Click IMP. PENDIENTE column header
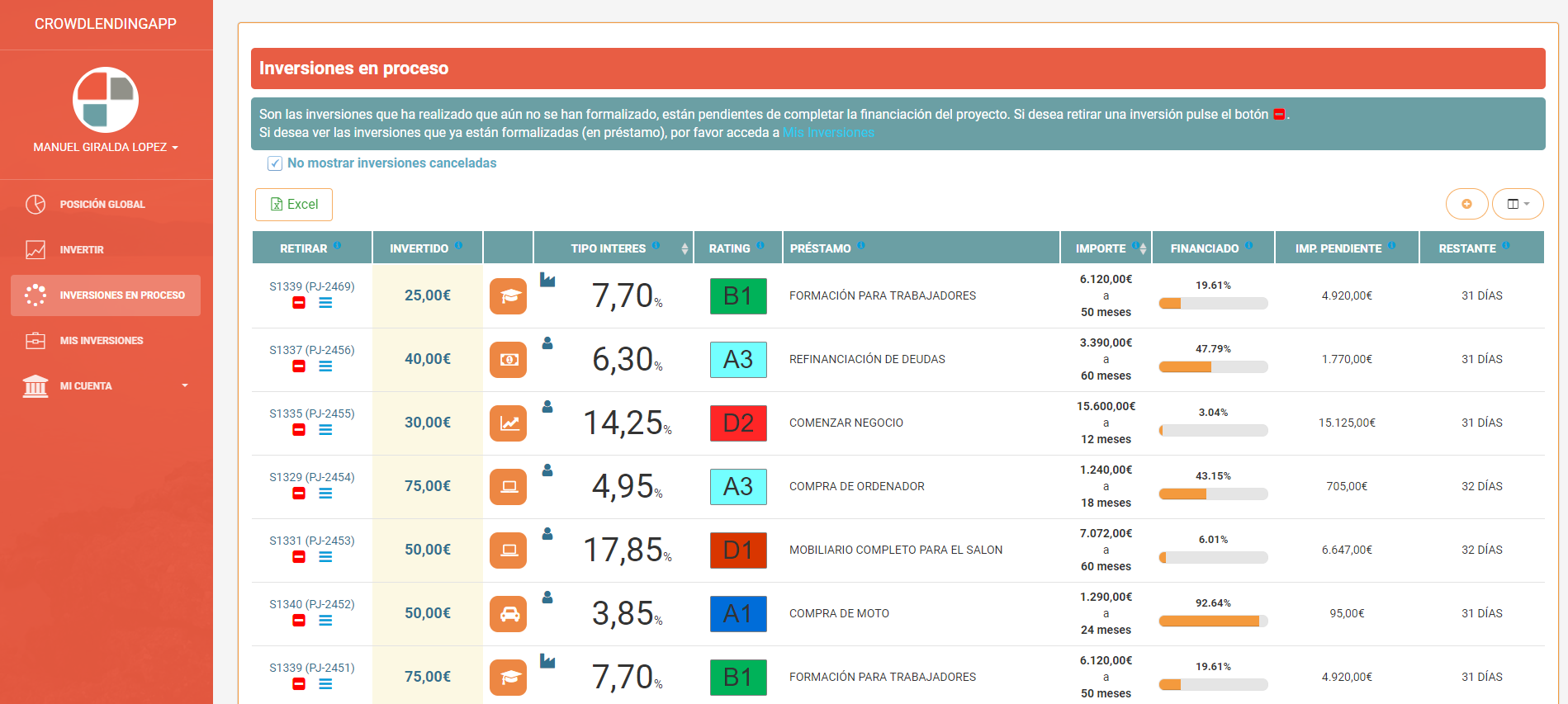 coord(1347,248)
